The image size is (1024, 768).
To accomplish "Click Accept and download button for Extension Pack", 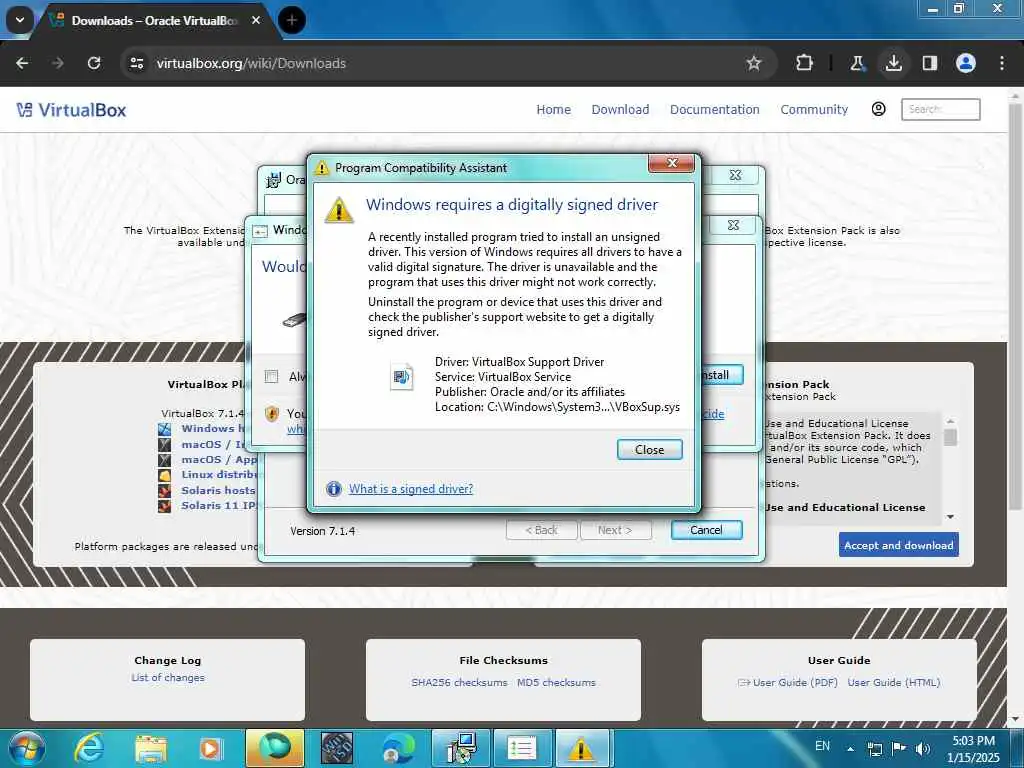I will (x=898, y=545).
